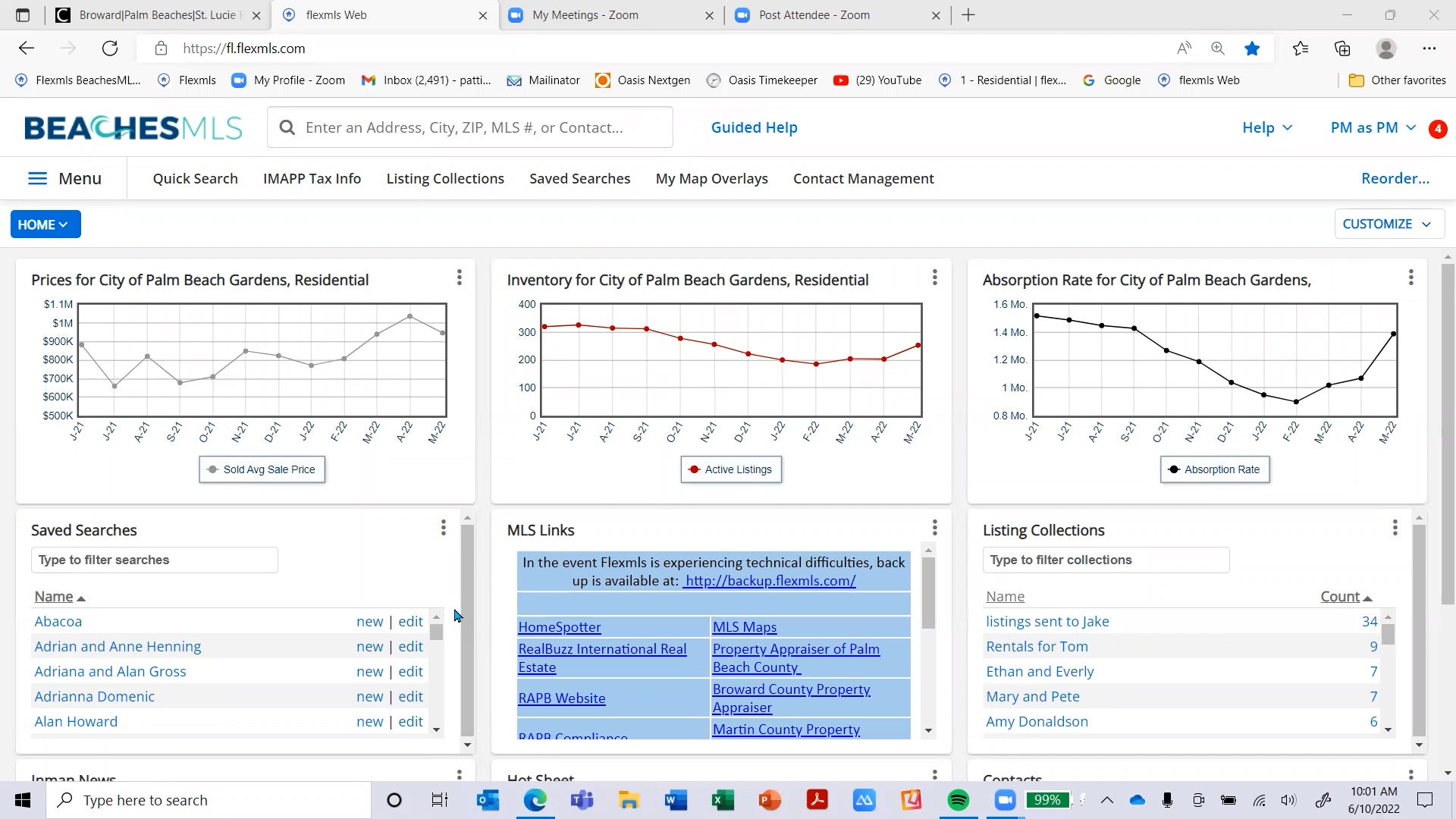Screen dimensions: 1456x819
Task: Open the CUSTOMIZE dropdown
Action: [x=1387, y=224]
